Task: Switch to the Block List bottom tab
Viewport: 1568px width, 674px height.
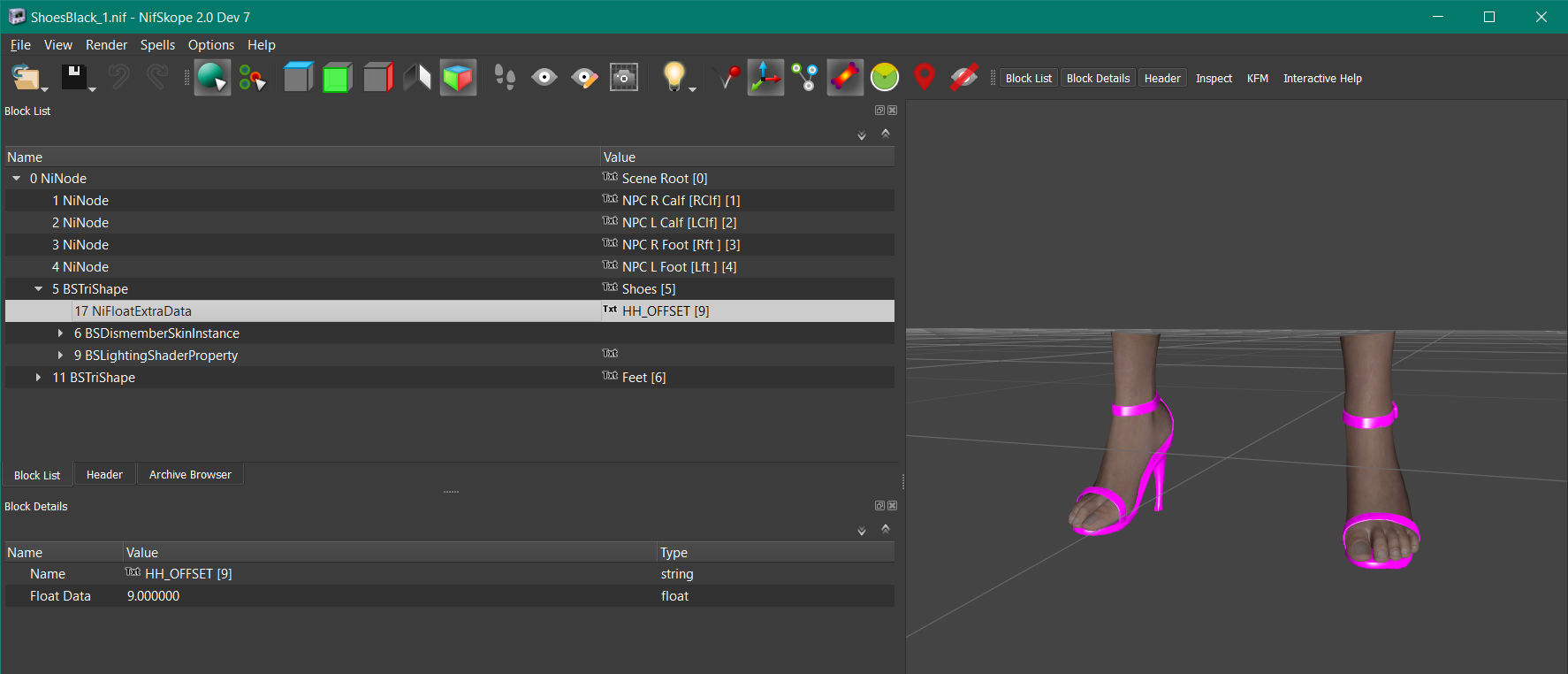Action: tap(37, 475)
